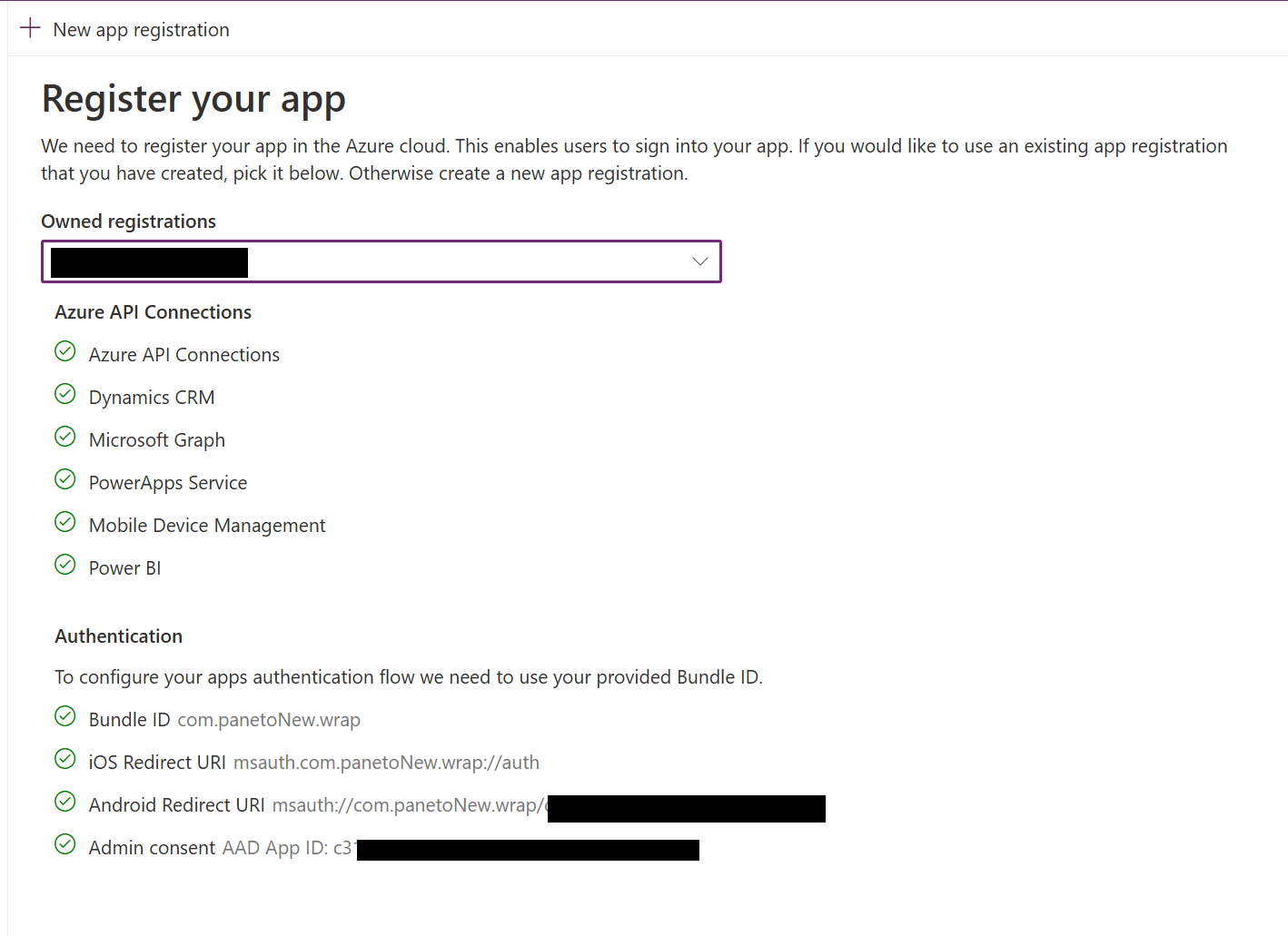This screenshot has width=1288, height=936.
Task: Click the plus icon for new registration
Action: 30,28
